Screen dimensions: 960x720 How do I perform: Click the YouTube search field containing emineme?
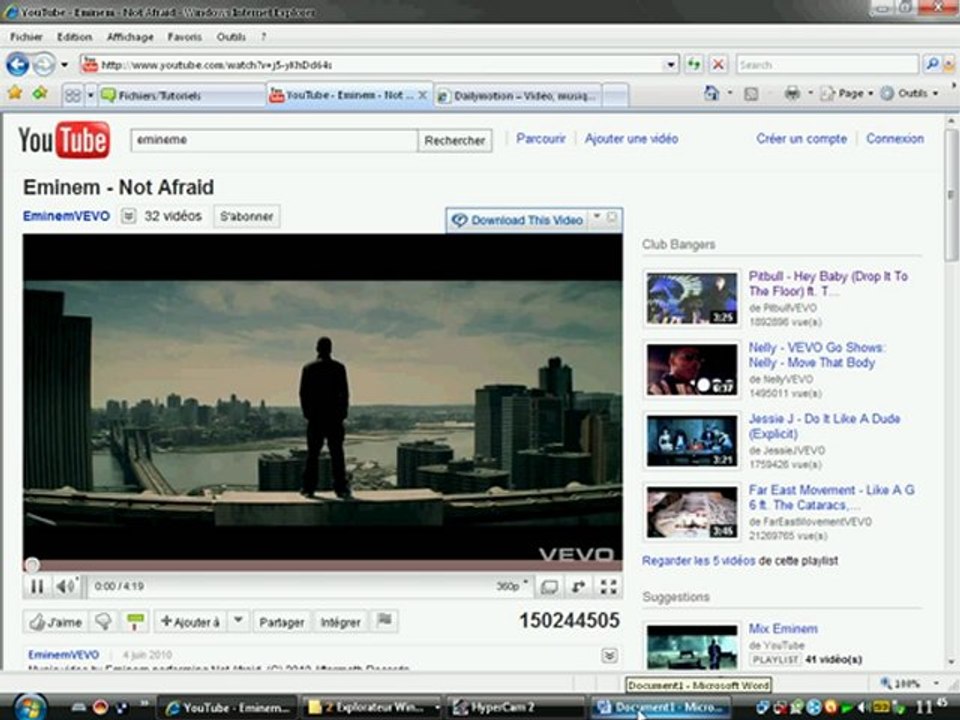[x=274, y=140]
